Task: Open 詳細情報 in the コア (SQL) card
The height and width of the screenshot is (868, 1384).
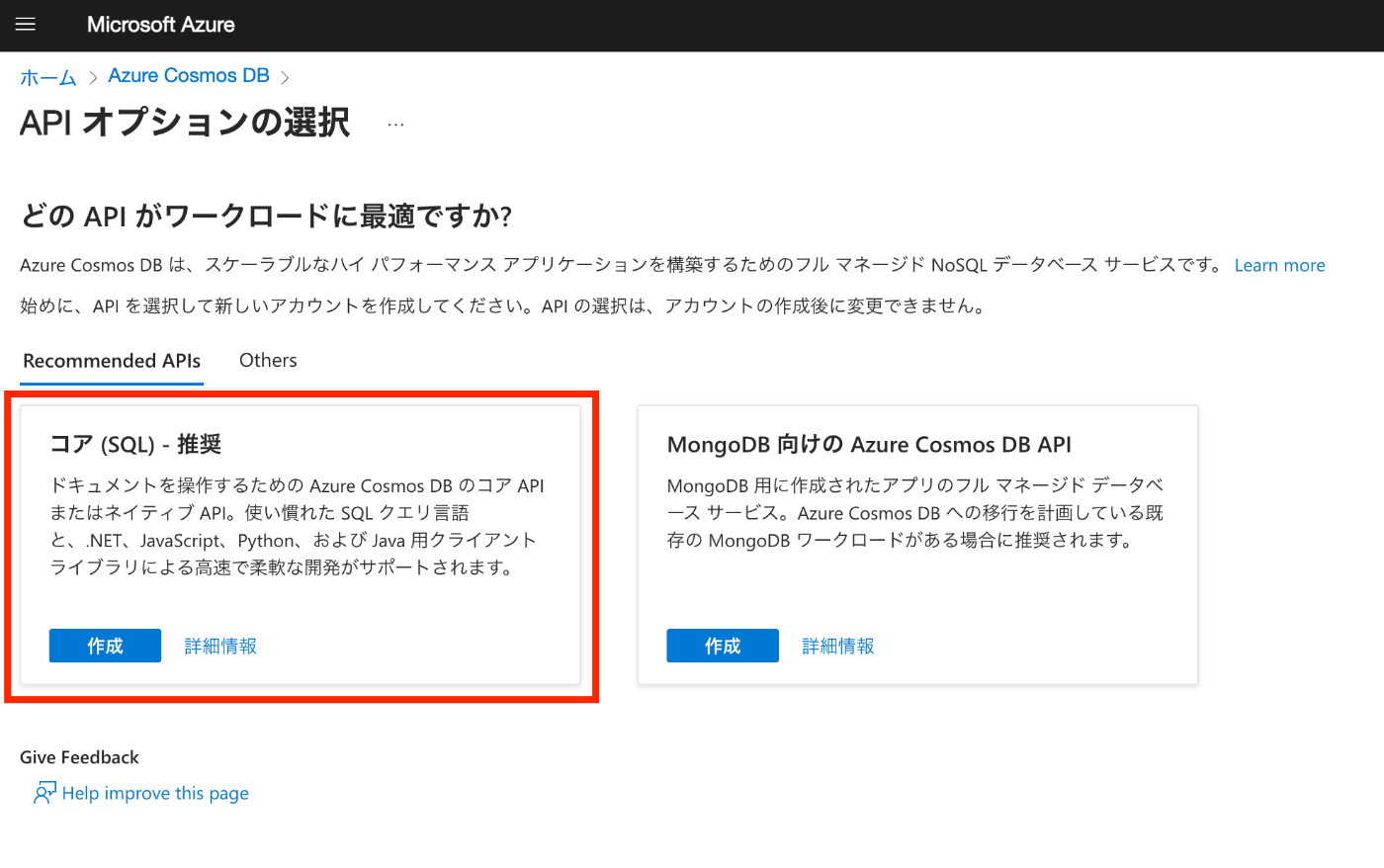Action: pos(220,647)
